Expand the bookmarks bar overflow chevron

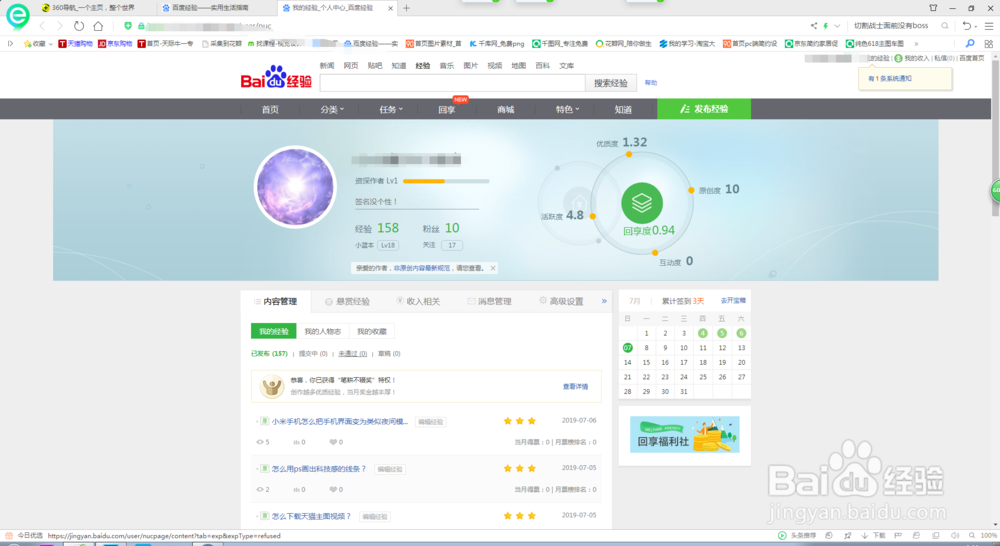(x=916, y=43)
